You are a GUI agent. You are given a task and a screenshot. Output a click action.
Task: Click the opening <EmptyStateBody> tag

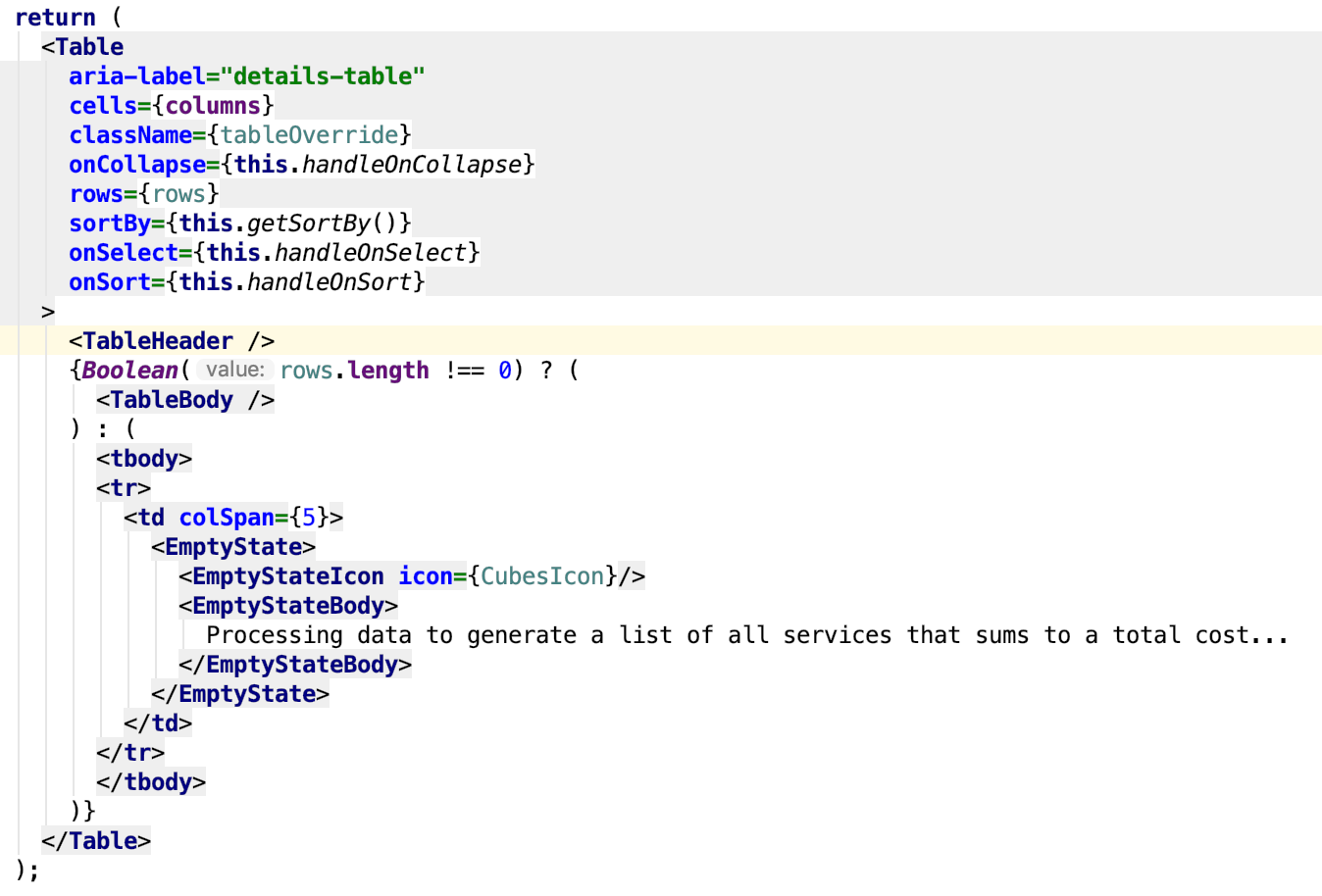click(288, 606)
